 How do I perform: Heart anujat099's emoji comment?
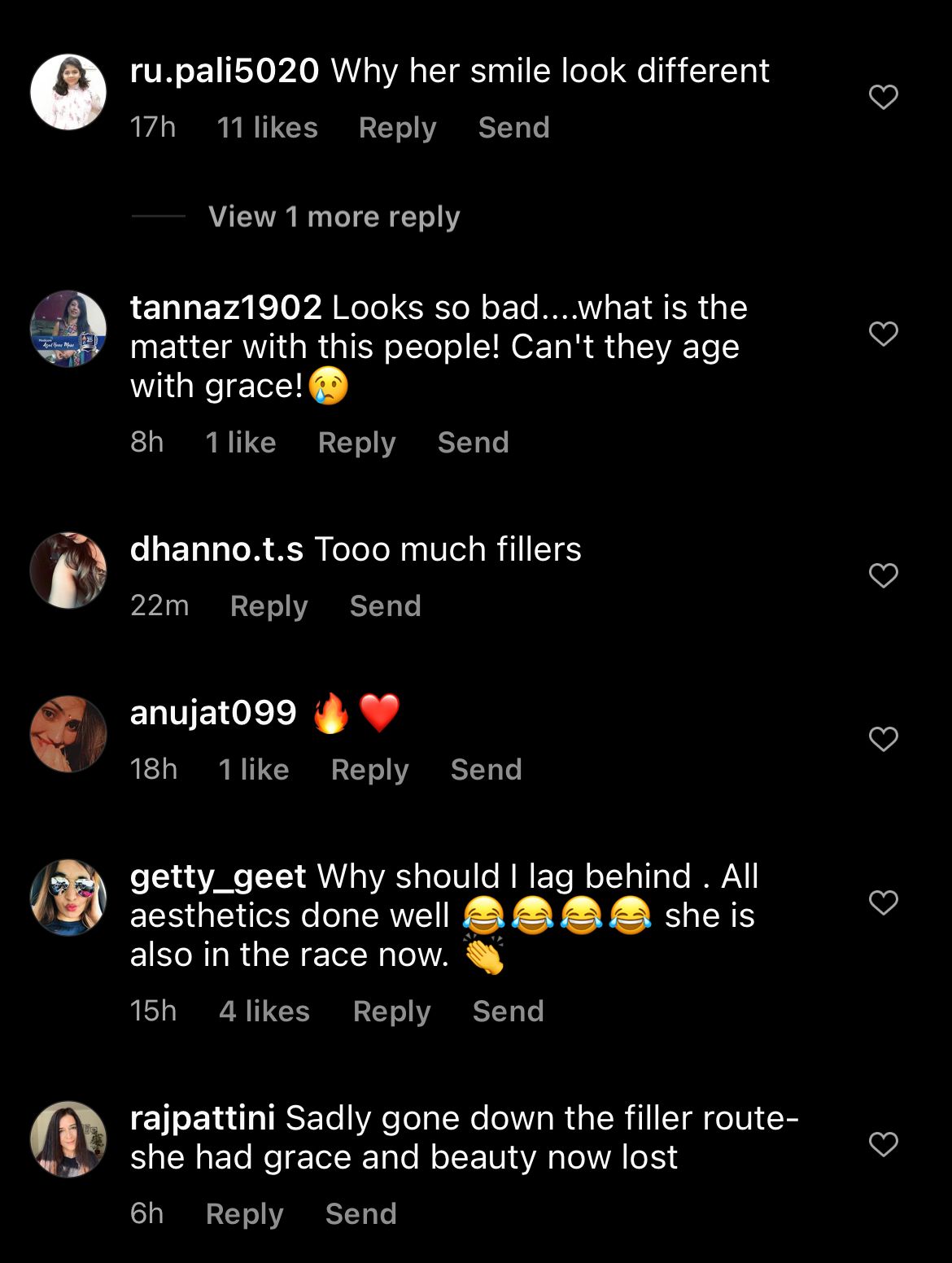pyautogui.click(x=883, y=739)
